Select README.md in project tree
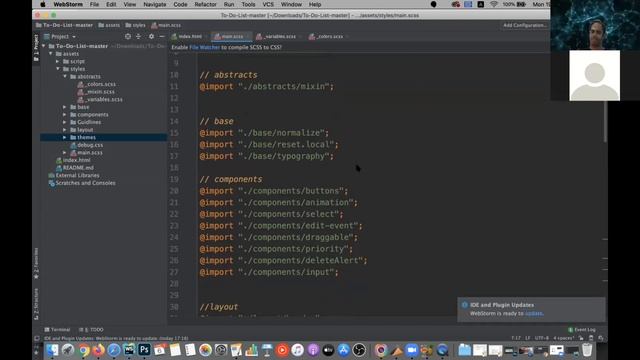Image resolution: width=640 pixels, height=360 pixels. click(75, 168)
